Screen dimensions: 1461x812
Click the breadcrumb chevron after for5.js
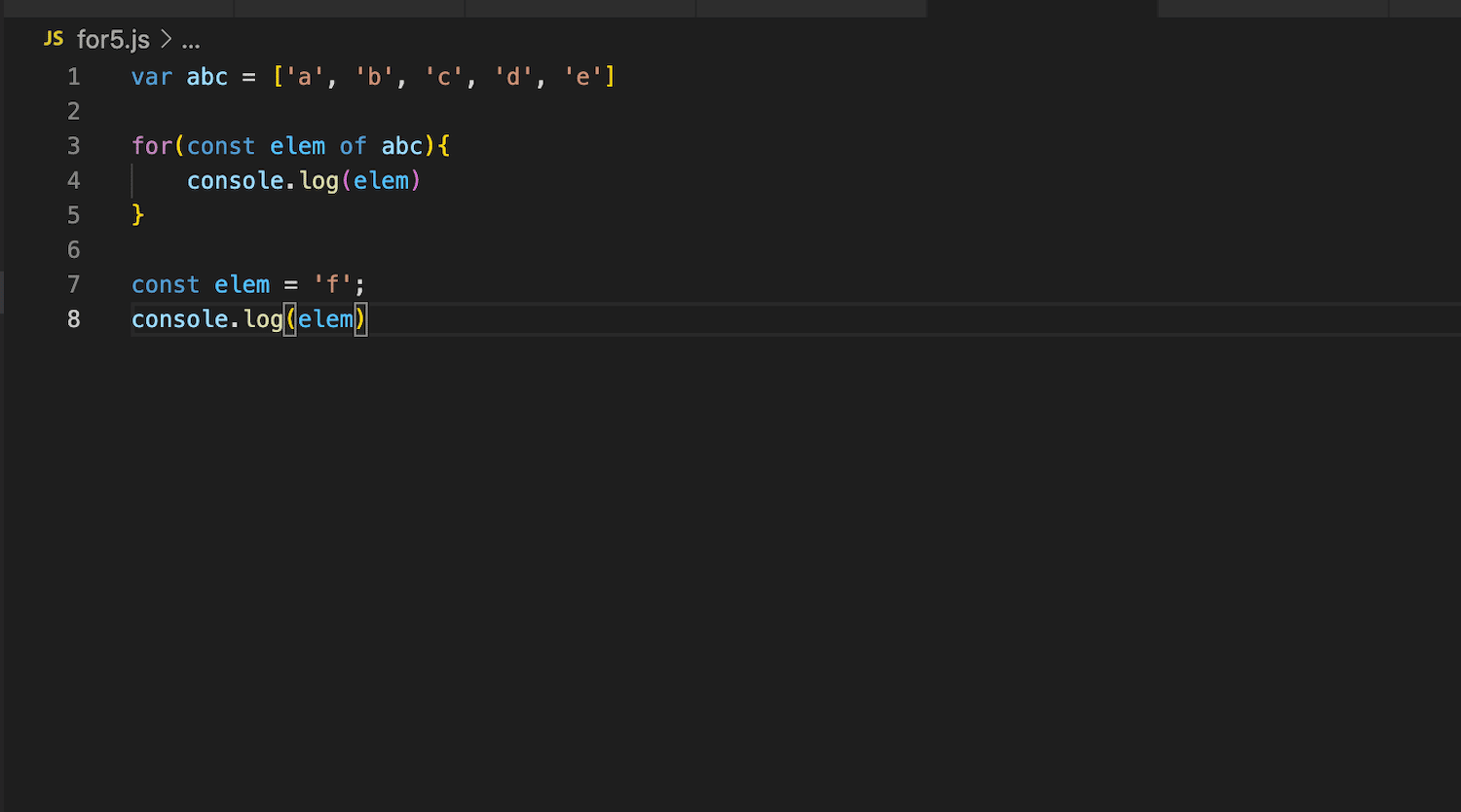point(166,40)
